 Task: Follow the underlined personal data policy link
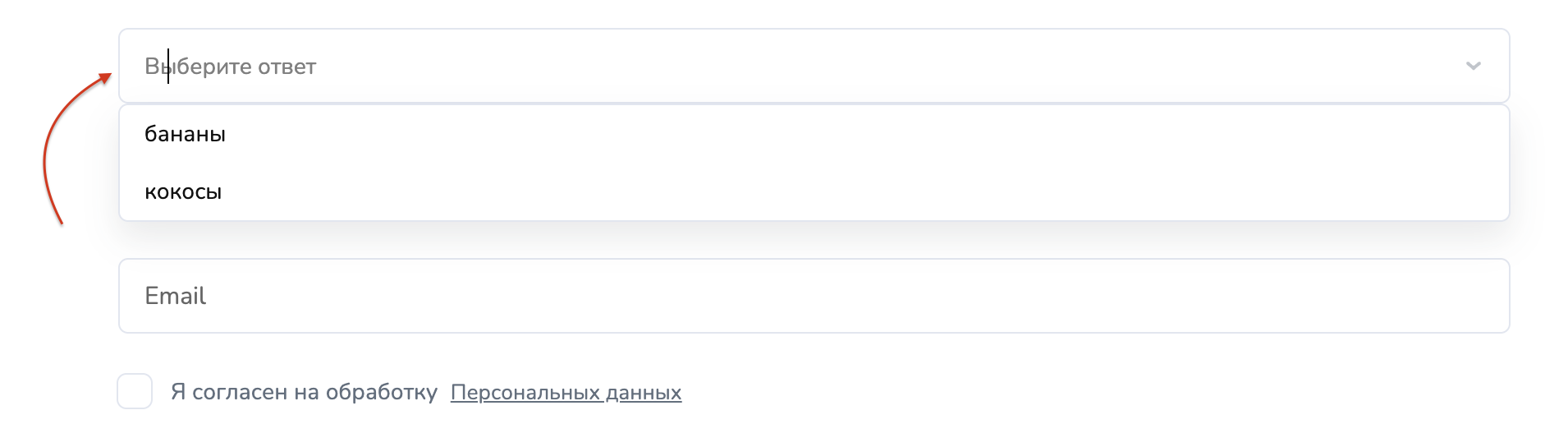(x=566, y=393)
